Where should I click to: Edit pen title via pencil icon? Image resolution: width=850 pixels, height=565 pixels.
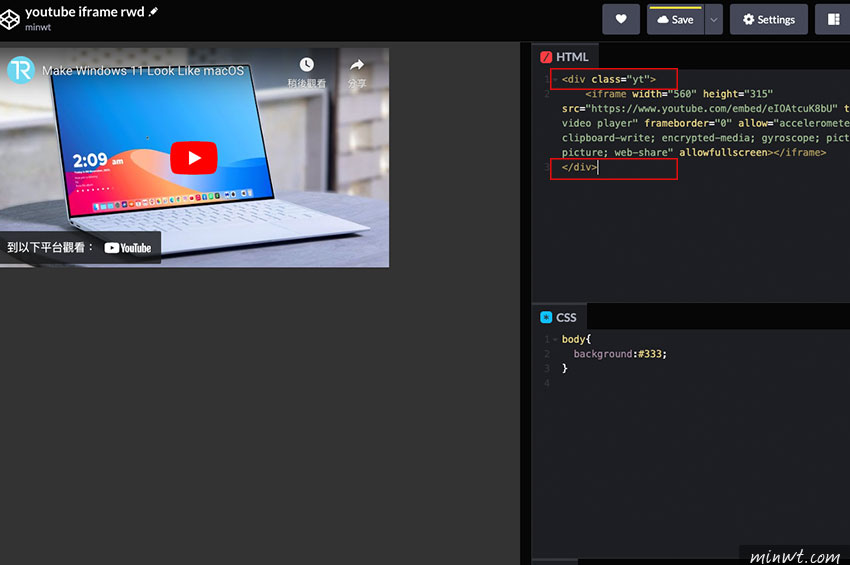[x=153, y=11]
